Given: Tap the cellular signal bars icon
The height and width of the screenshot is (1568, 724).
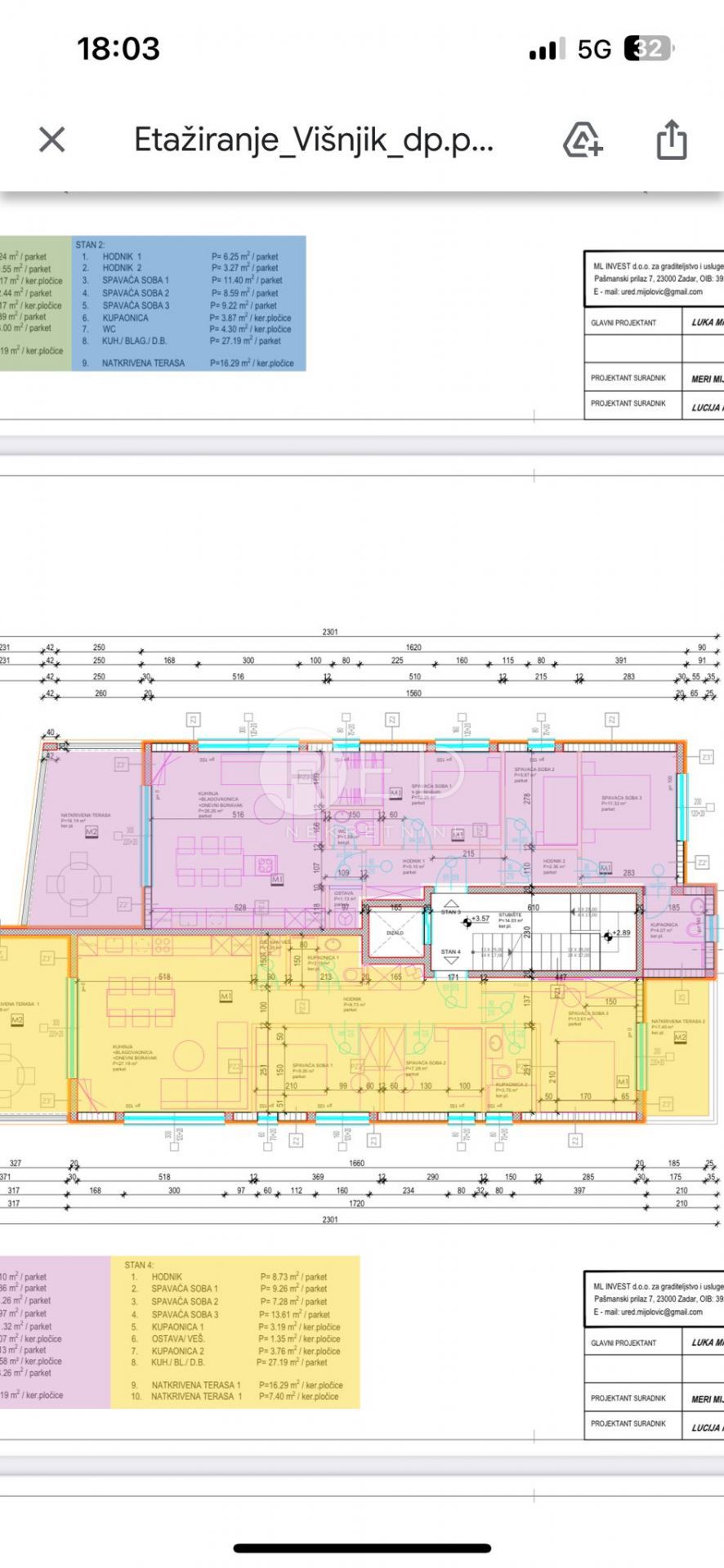Looking at the screenshot, I should [546, 50].
